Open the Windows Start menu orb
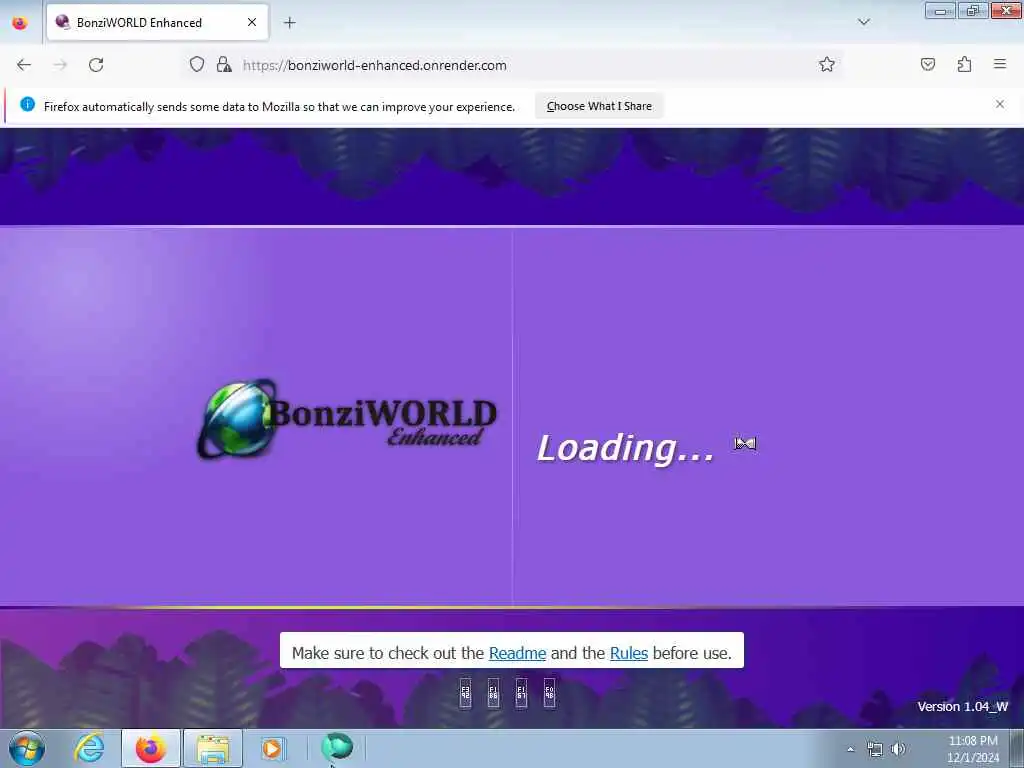Screen dimensions: 1024x768 (x=27, y=748)
